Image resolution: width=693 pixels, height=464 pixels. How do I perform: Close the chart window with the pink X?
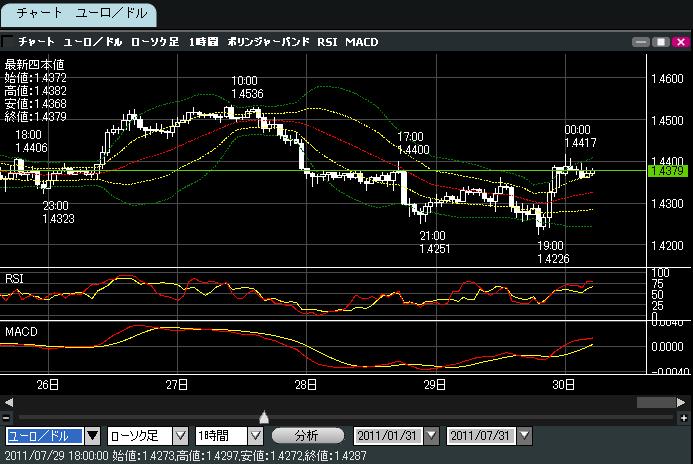click(678, 42)
